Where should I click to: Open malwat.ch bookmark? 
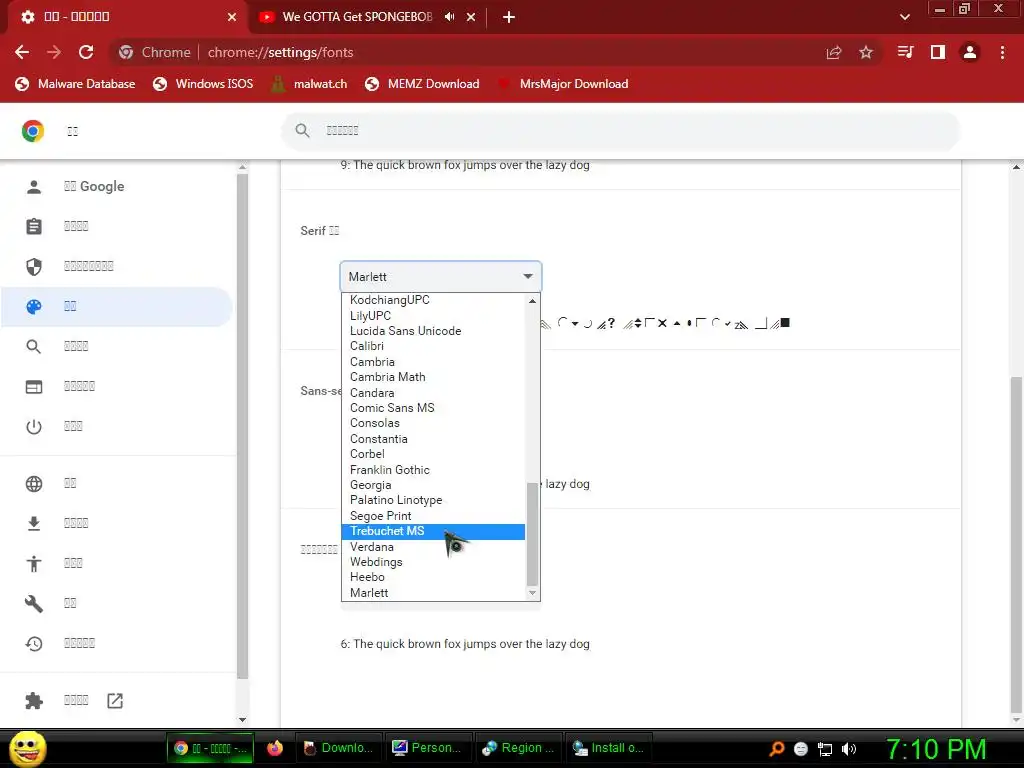pyautogui.click(x=309, y=84)
